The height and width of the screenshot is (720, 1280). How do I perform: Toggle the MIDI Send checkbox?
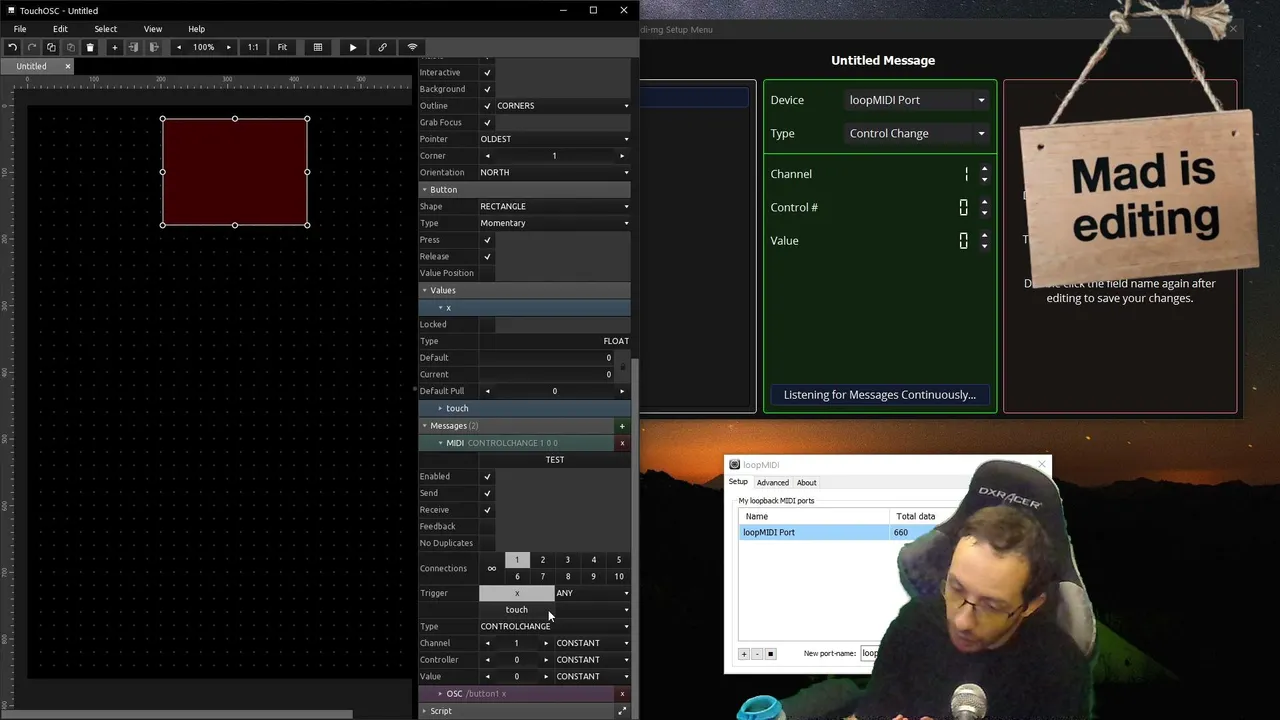click(x=487, y=493)
